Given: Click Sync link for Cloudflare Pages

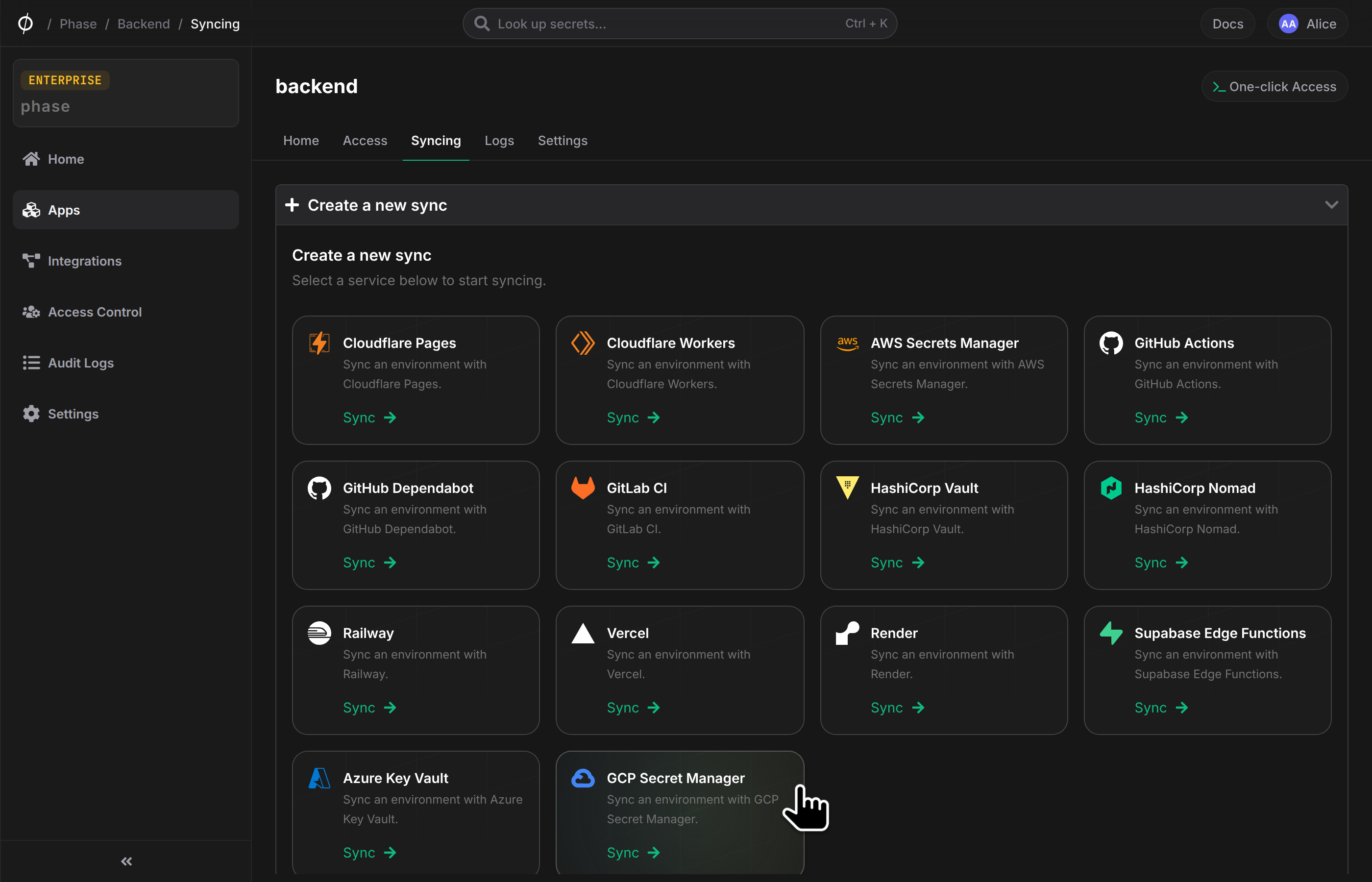Looking at the screenshot, I should (370, 417).
